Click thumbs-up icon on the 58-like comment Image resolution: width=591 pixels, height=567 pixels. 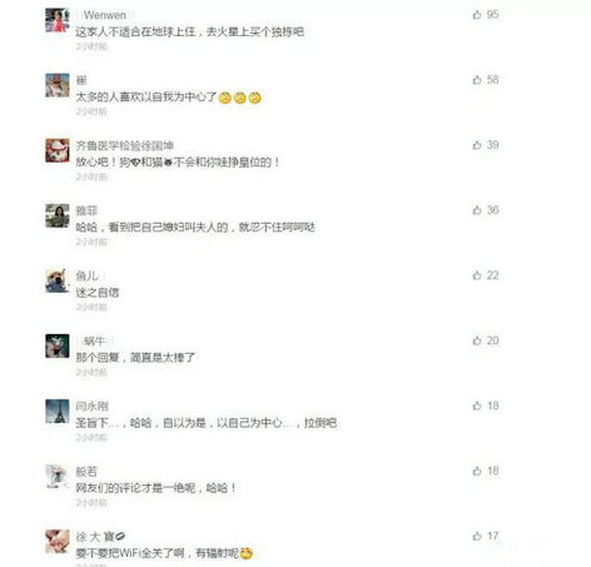coord(477,80)
